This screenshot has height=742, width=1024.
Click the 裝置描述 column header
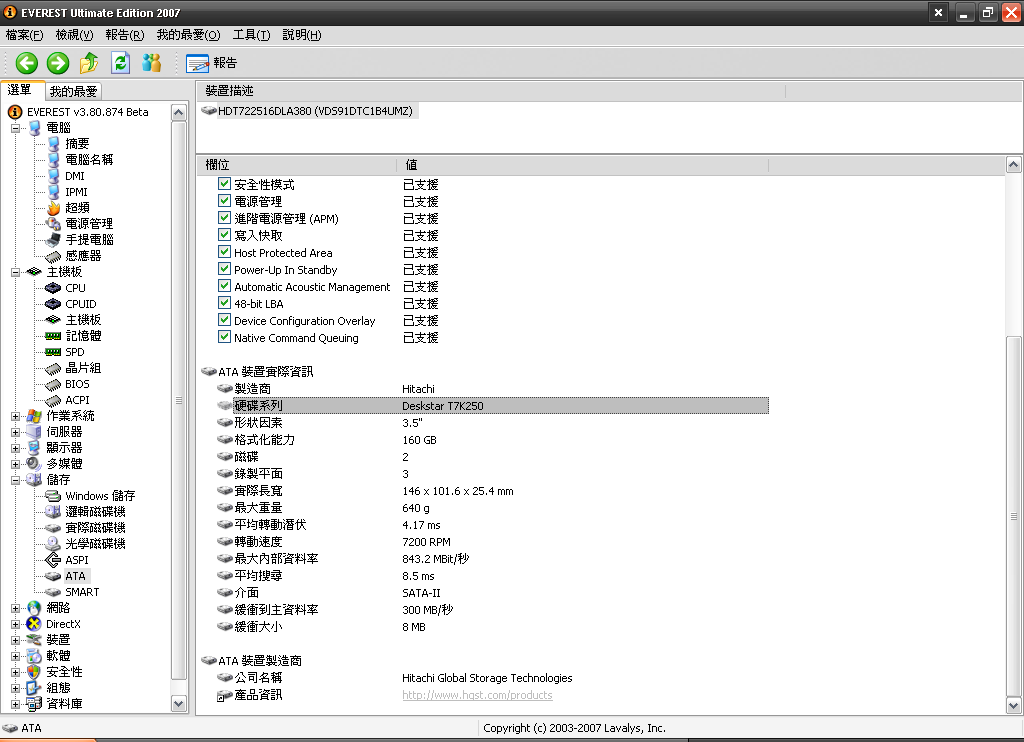tap(491, 91)
